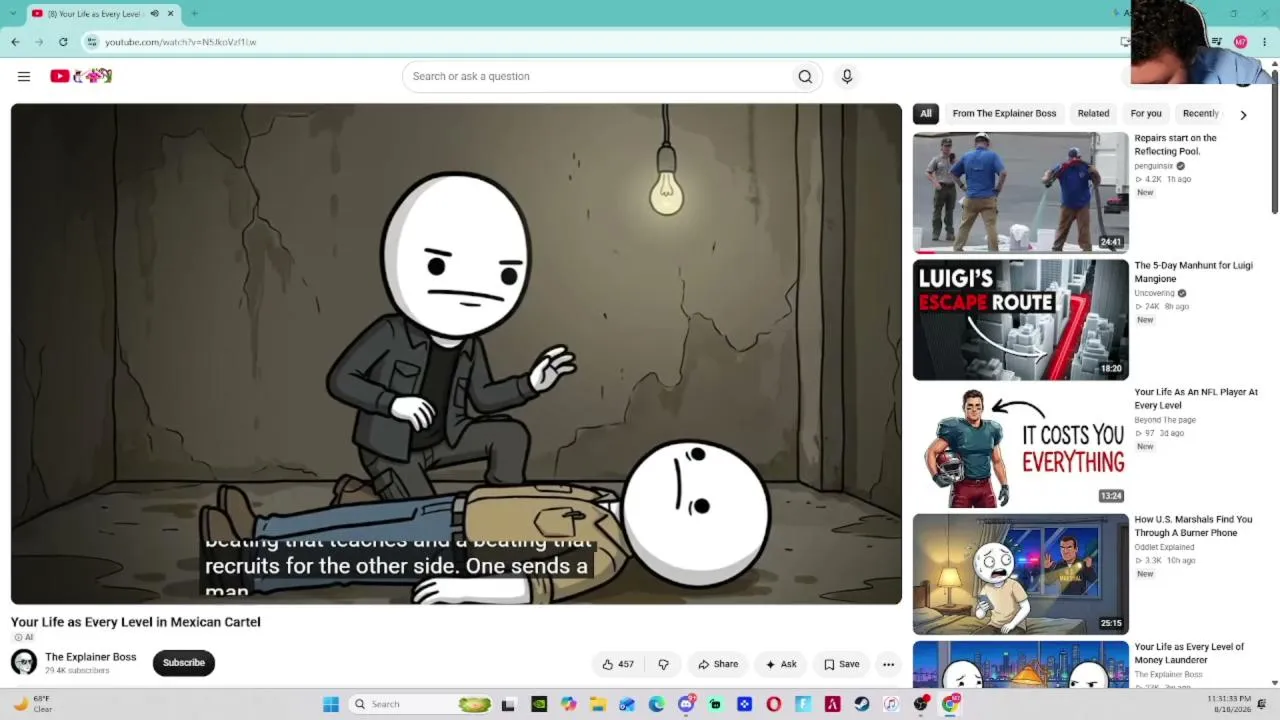Open the tab search dropdown arrow
Viewport: 1280px width, 720px height.
(13, 14)
